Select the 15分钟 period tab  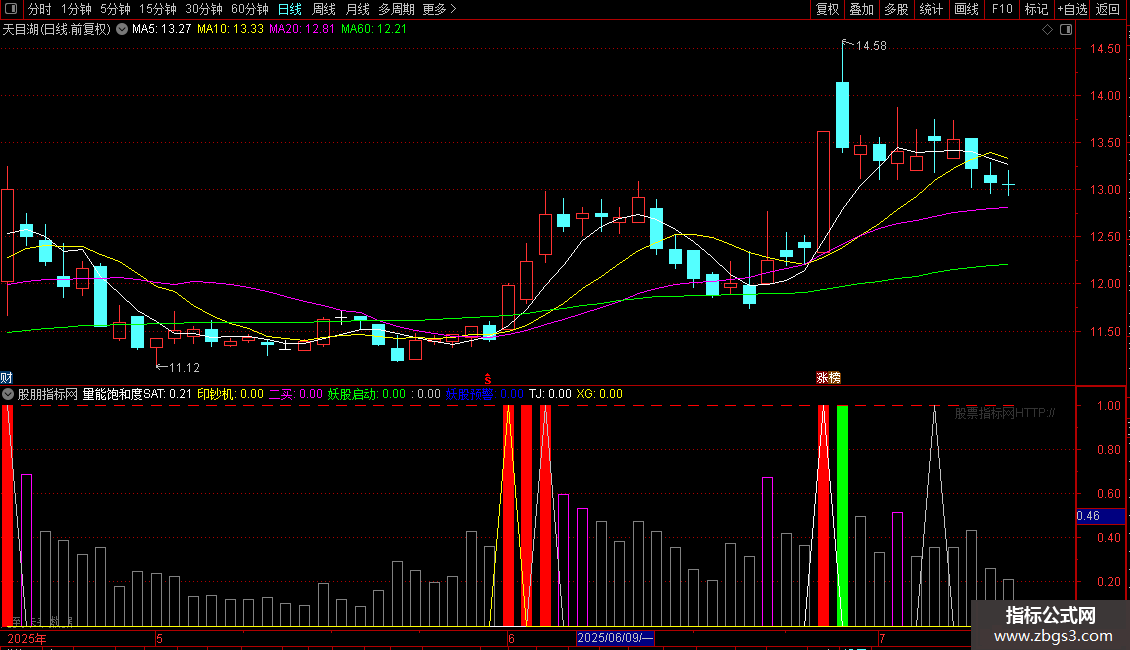158,9
